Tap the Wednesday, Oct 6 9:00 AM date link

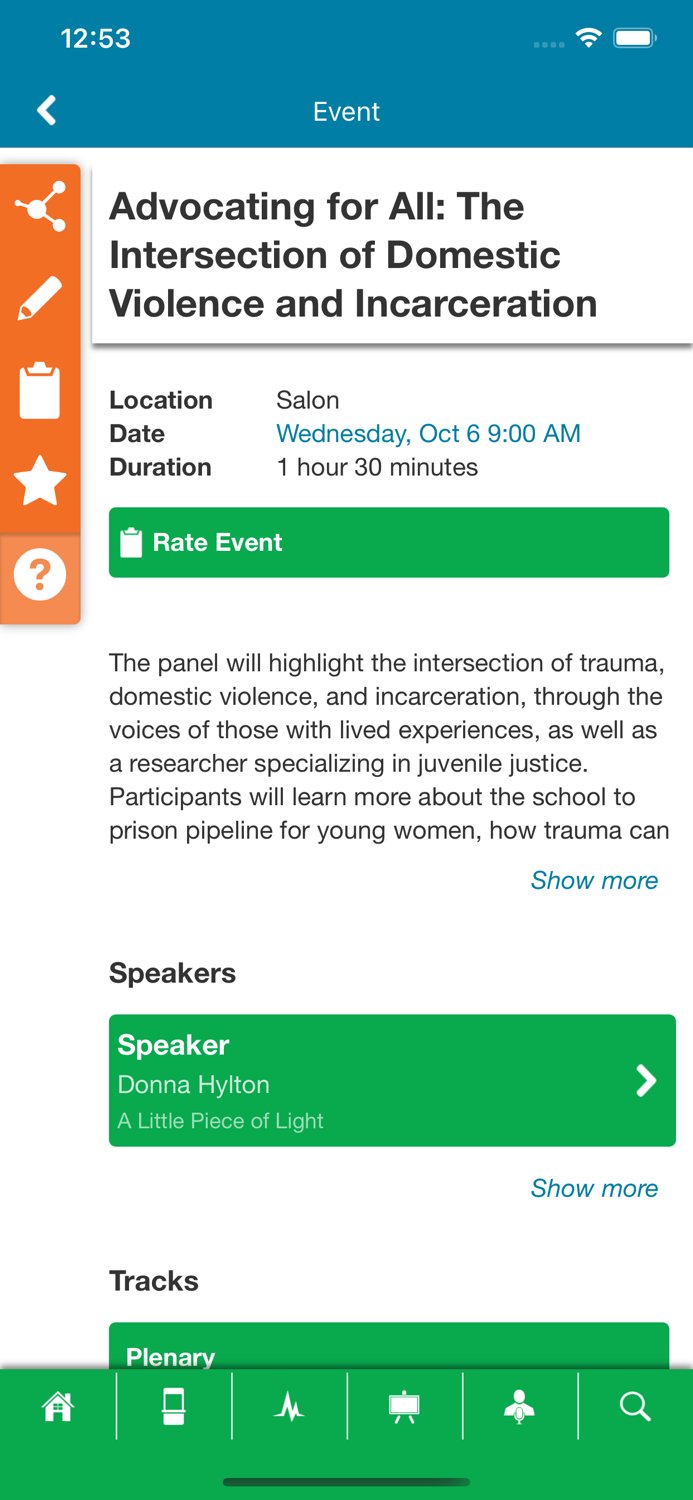pyautogui.click(x=428, y=433)
